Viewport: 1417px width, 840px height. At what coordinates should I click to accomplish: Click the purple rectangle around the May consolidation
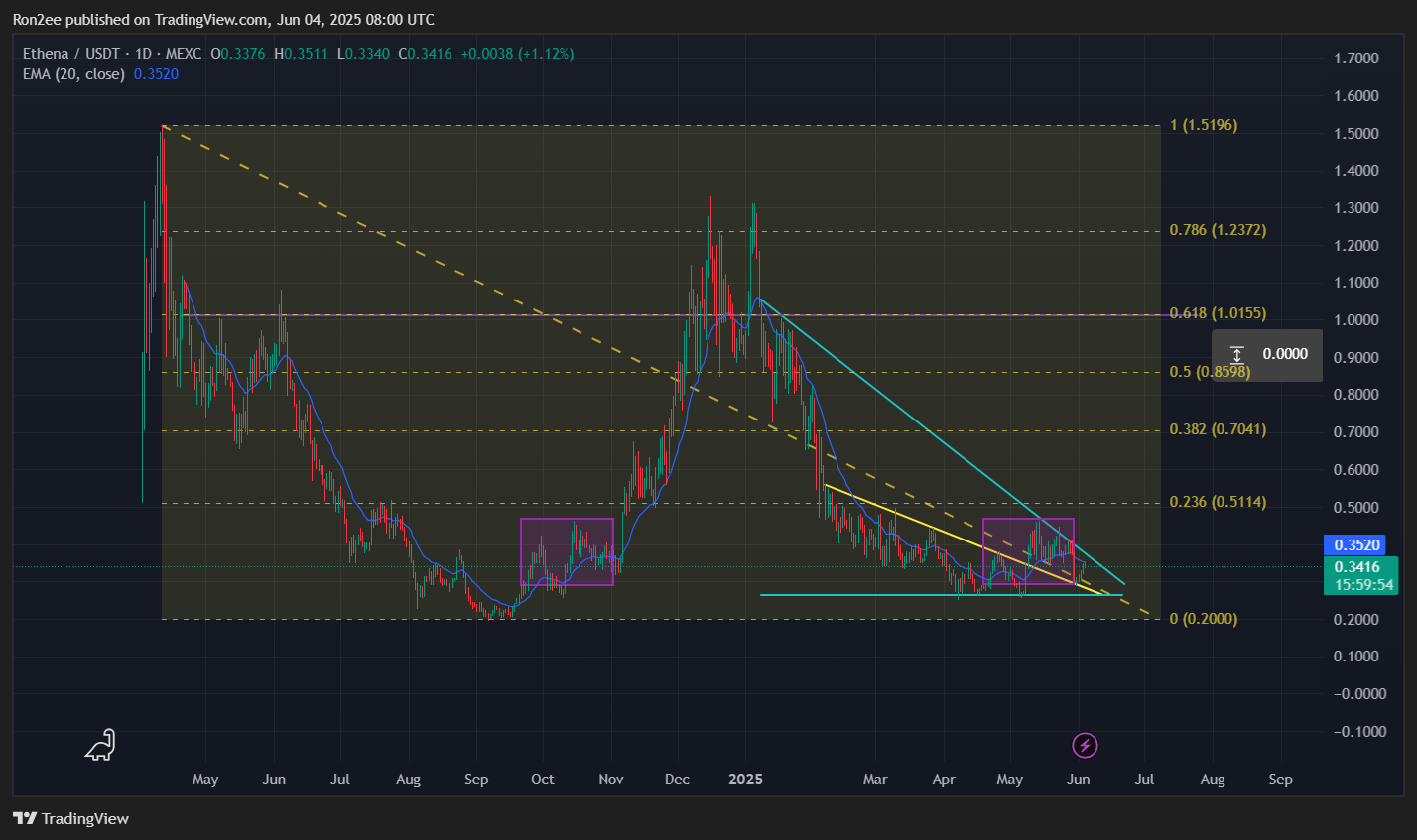point(1029,550)
